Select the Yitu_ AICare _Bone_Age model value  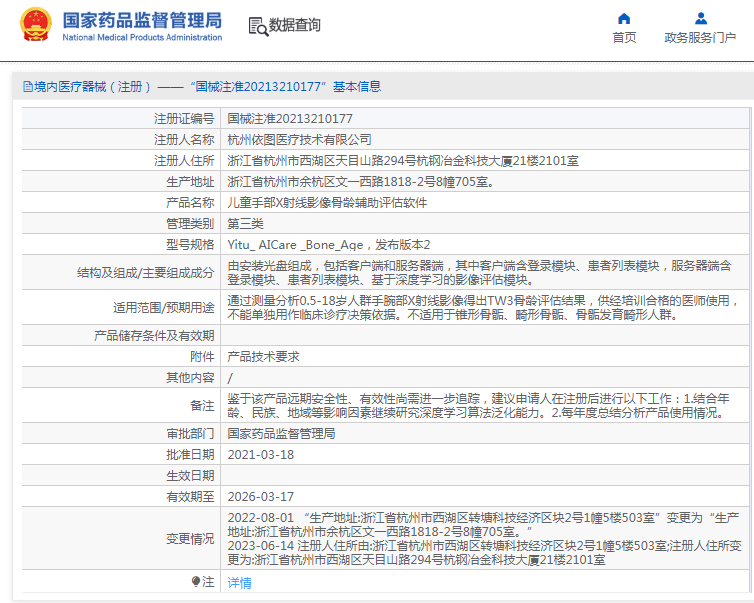click(329, 245)
